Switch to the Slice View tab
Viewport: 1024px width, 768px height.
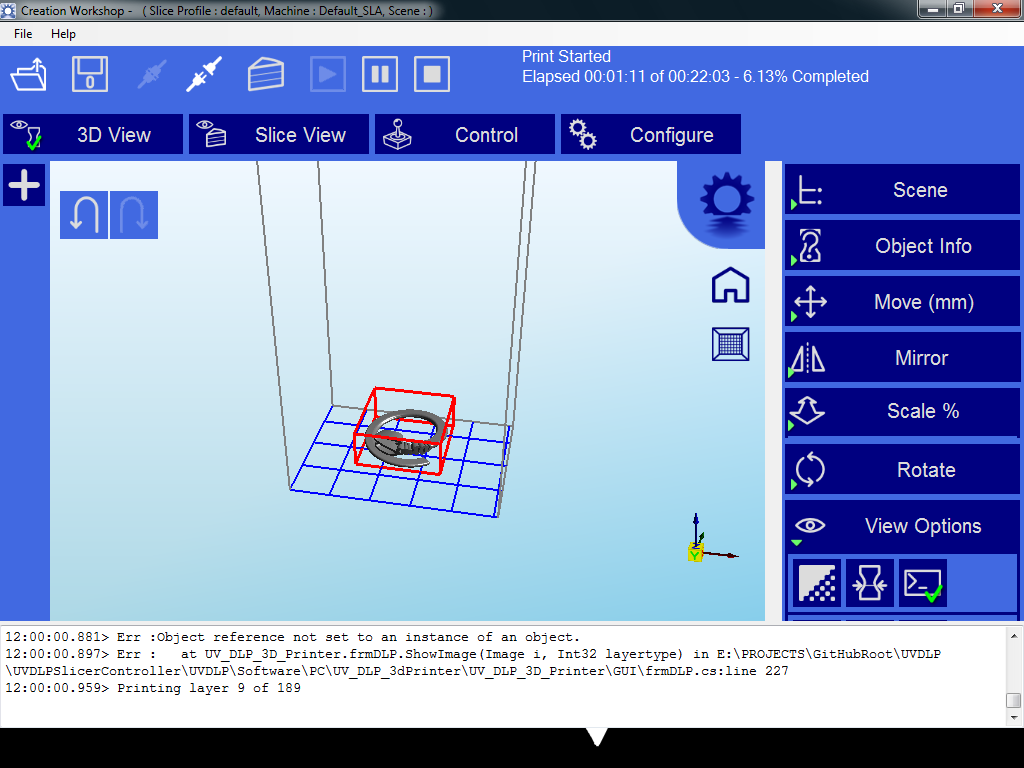(x=279, y=135)
